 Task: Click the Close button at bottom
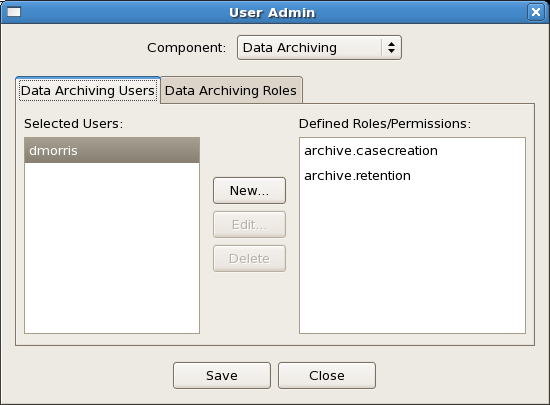click(x=327, y=376)
